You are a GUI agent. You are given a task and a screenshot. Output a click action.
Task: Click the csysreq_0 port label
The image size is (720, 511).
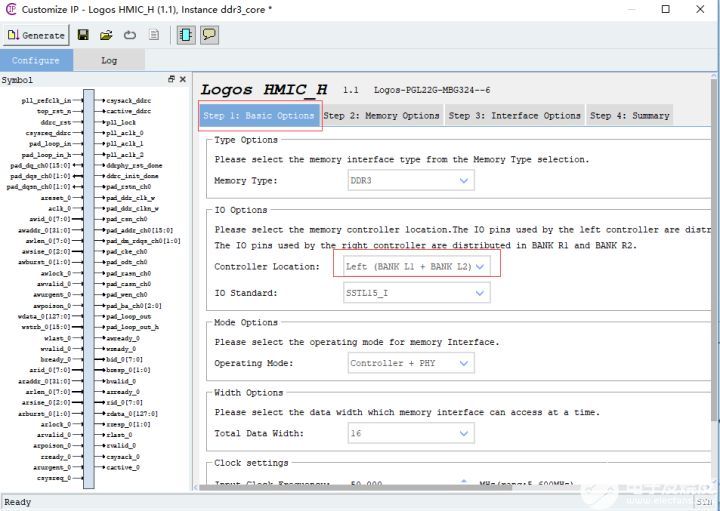click(x=54, y=478)
